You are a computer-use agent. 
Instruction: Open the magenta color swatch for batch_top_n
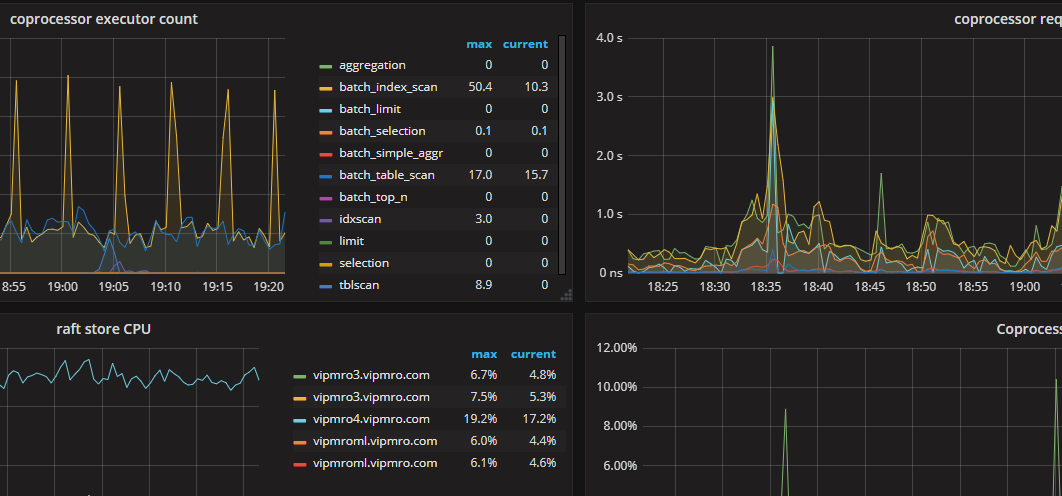325,199
